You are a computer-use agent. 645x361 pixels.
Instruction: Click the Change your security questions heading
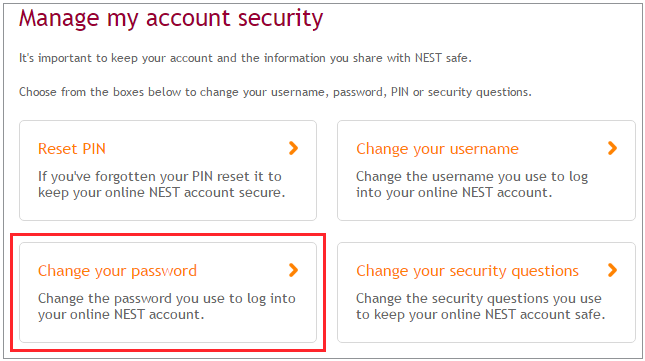tap(467, 271)
